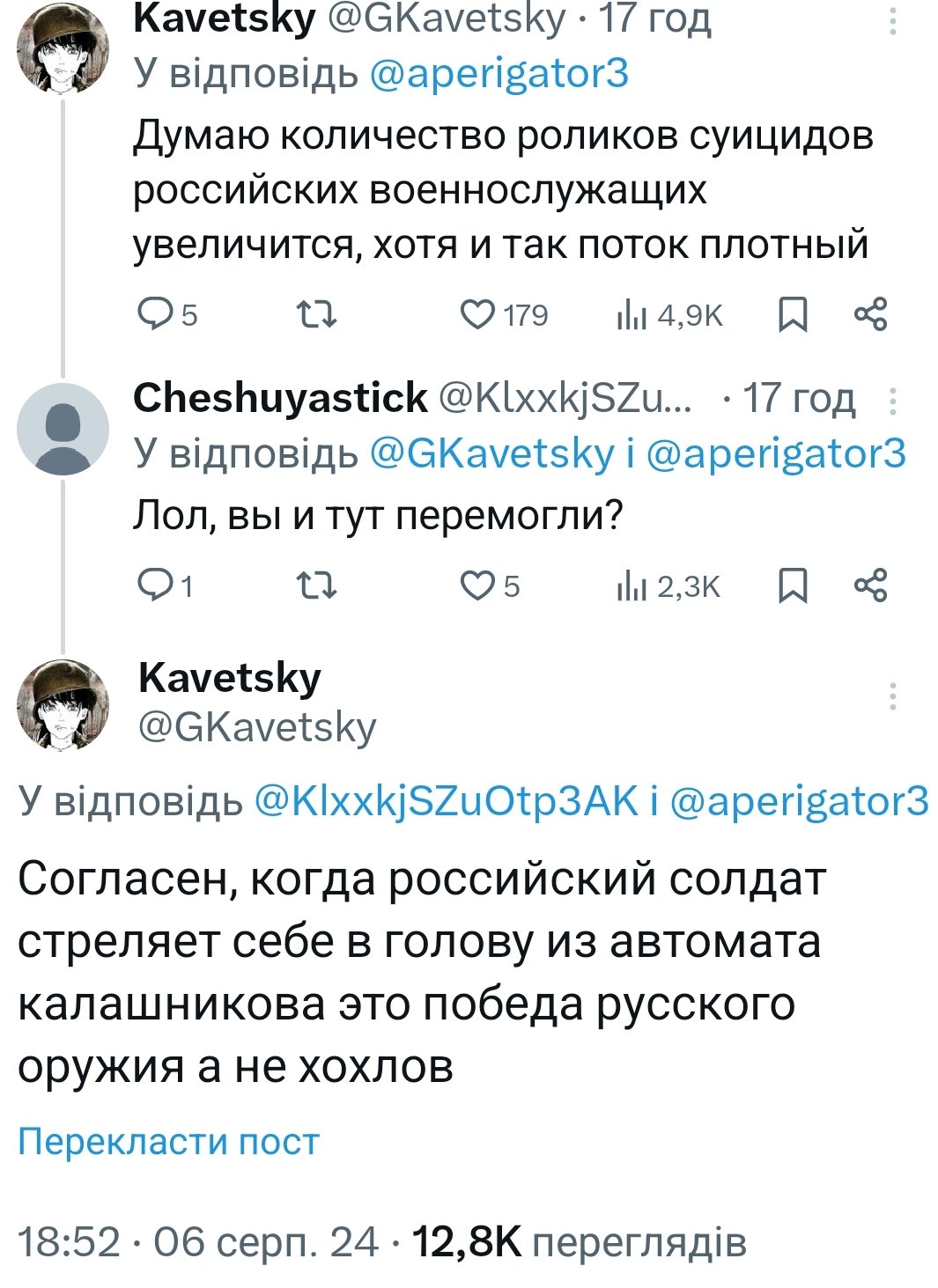Reply to Kavetsky's first tweet with 5 replies
Viewport: 938px width, 1288px height.
(157, 314)
